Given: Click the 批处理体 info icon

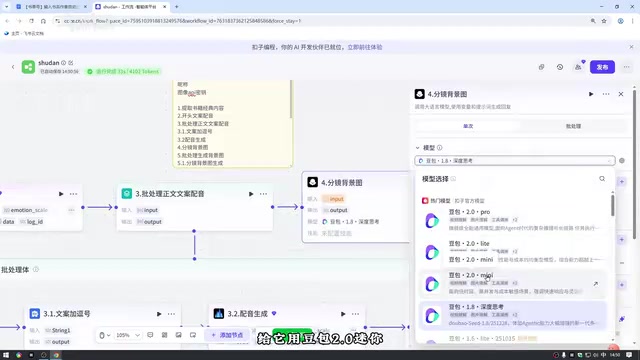Looking at the screenshot, I should [36, 269].
